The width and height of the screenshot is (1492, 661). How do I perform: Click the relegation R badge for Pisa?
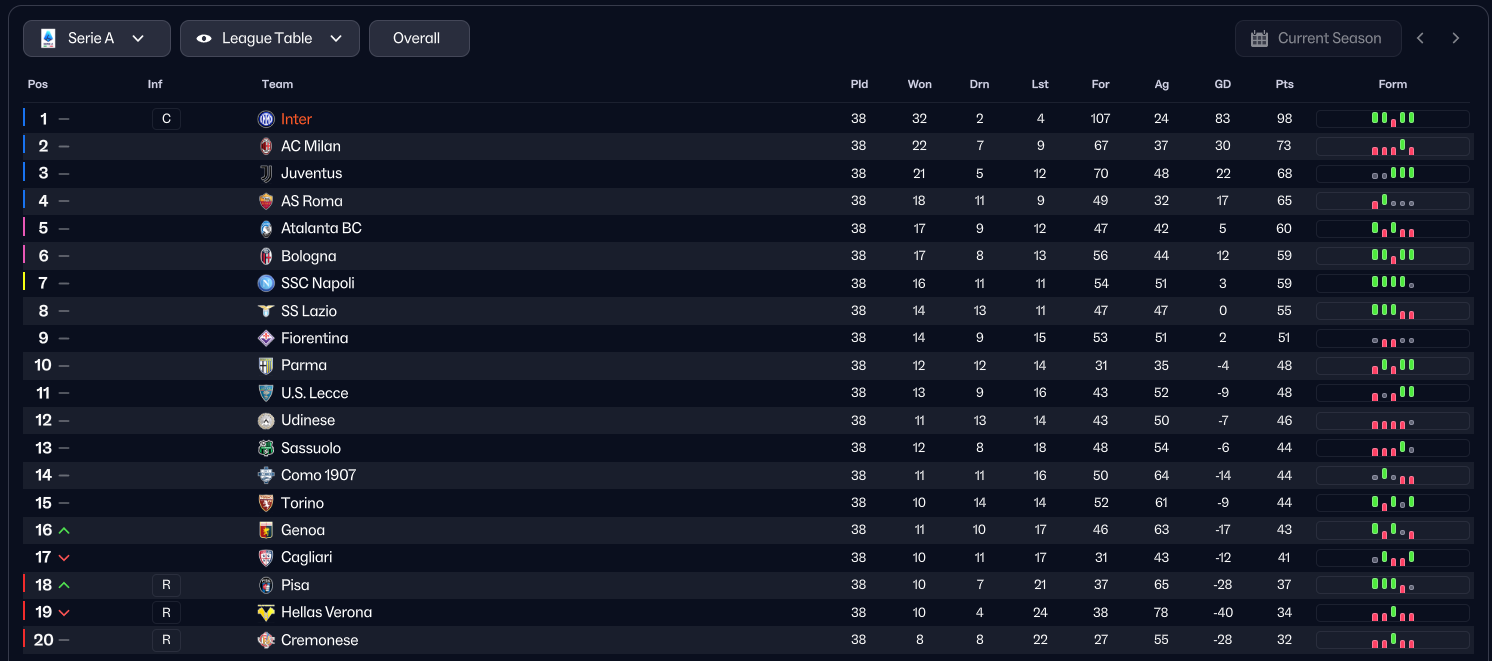click(x=166, y=585)
